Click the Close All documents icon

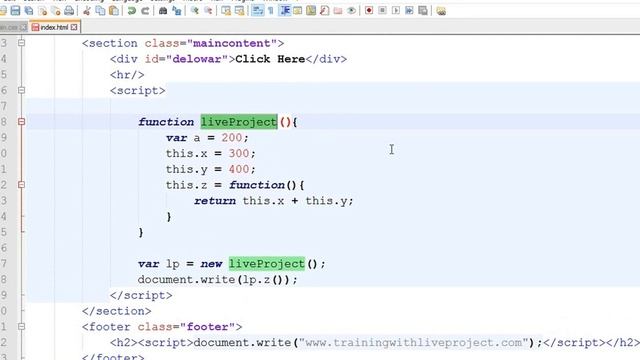point(56,11)
